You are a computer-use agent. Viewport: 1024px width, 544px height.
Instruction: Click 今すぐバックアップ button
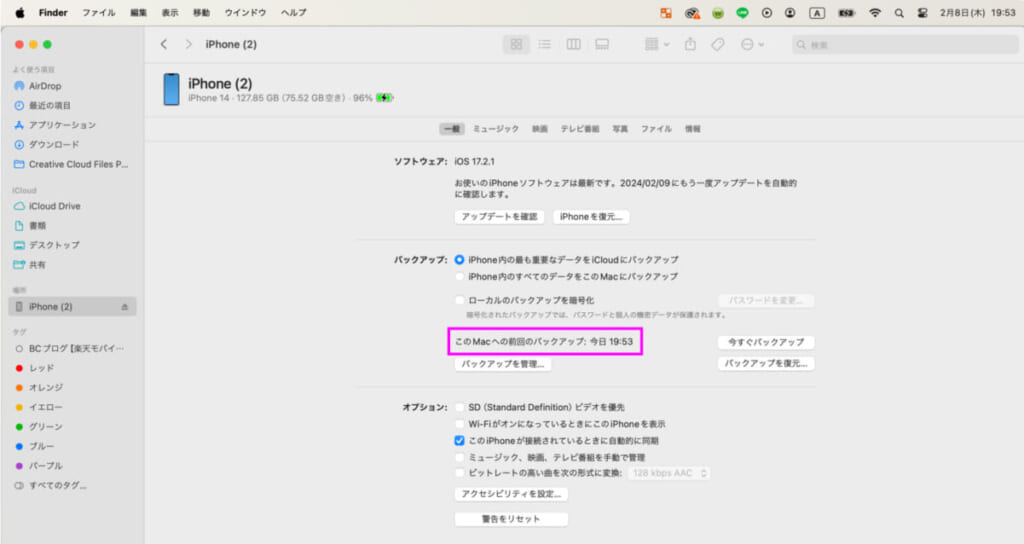click(766, 342)
